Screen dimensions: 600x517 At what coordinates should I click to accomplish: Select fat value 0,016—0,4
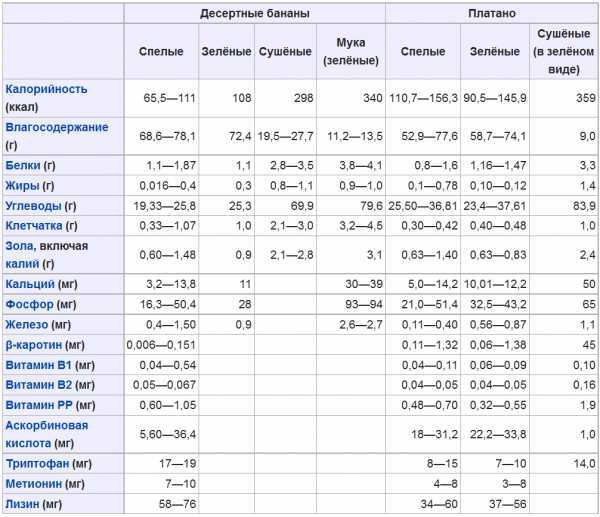(x=167, y=186)
